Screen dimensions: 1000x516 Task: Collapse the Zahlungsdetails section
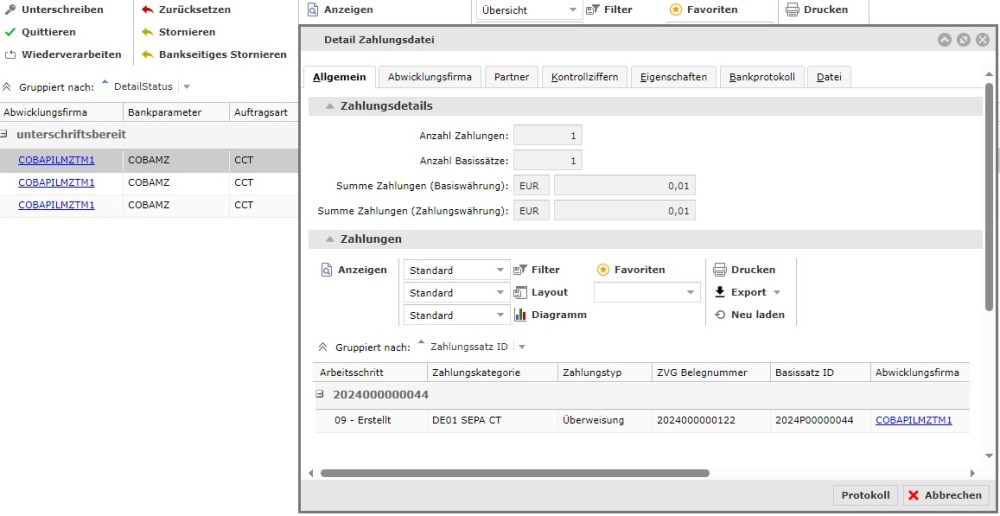click(x=330, y=107)
